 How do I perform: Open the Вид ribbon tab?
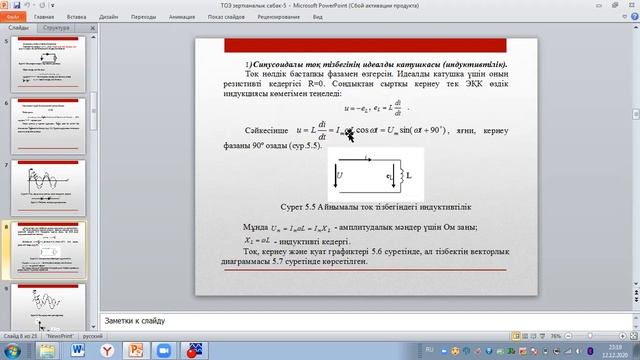(318, 17)
